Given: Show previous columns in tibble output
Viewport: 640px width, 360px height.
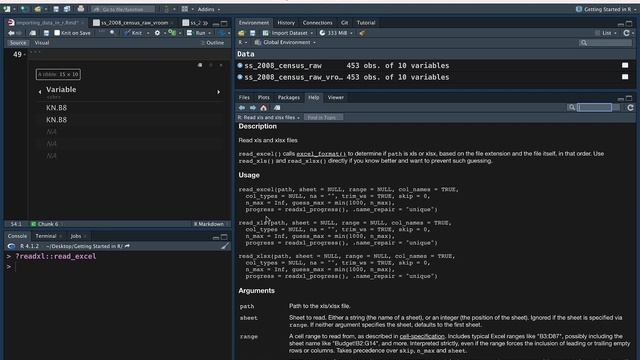Looking at the screenshot, I should [x=40, y=92].
